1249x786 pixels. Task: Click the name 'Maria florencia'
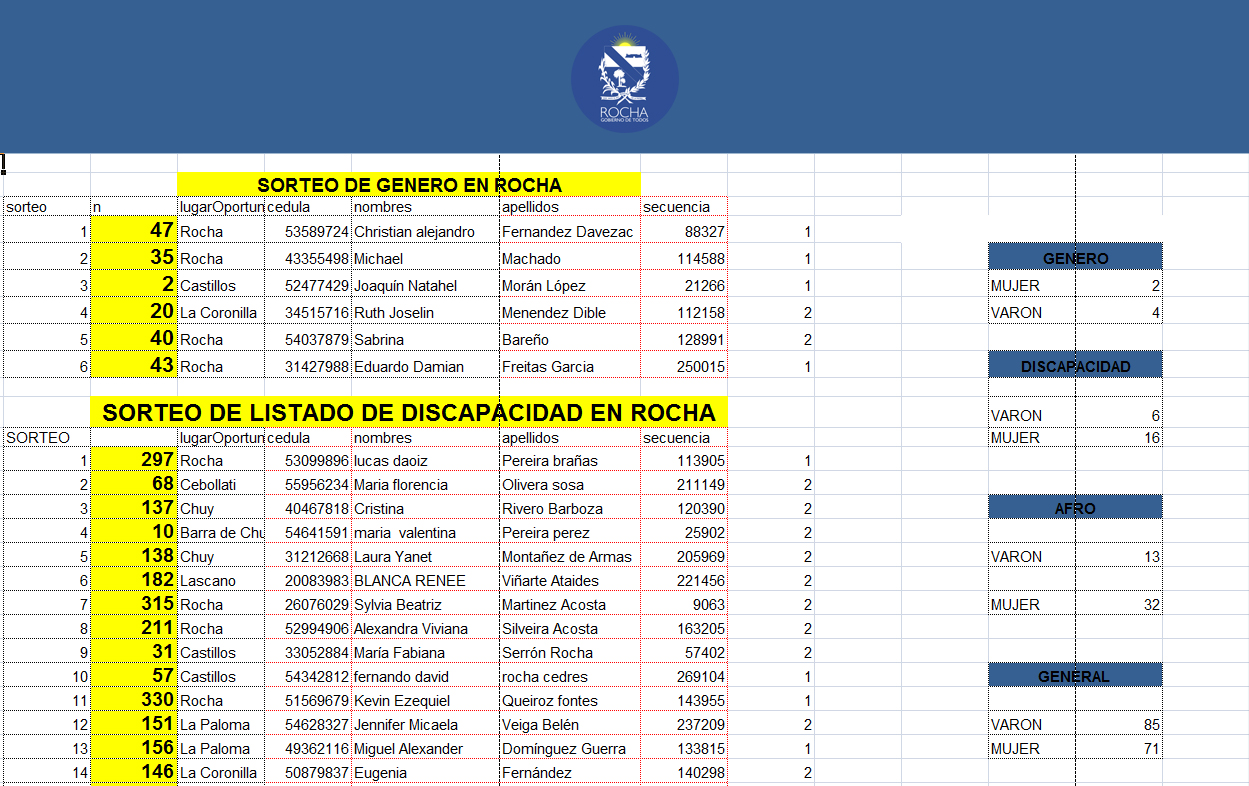coord(401,484)
